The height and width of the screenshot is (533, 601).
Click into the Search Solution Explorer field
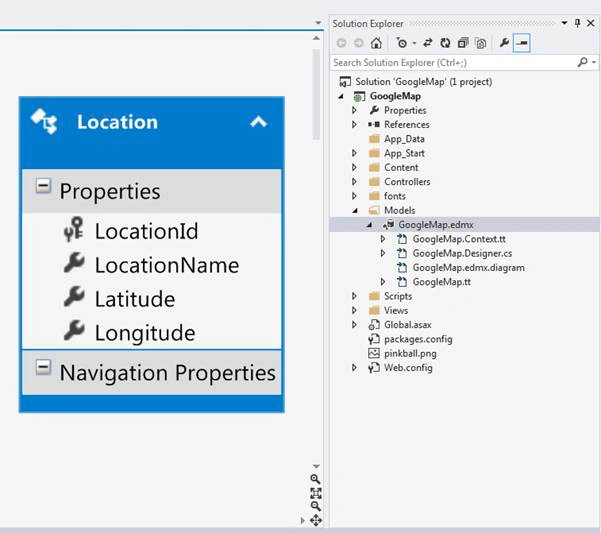tap(452, 62)
